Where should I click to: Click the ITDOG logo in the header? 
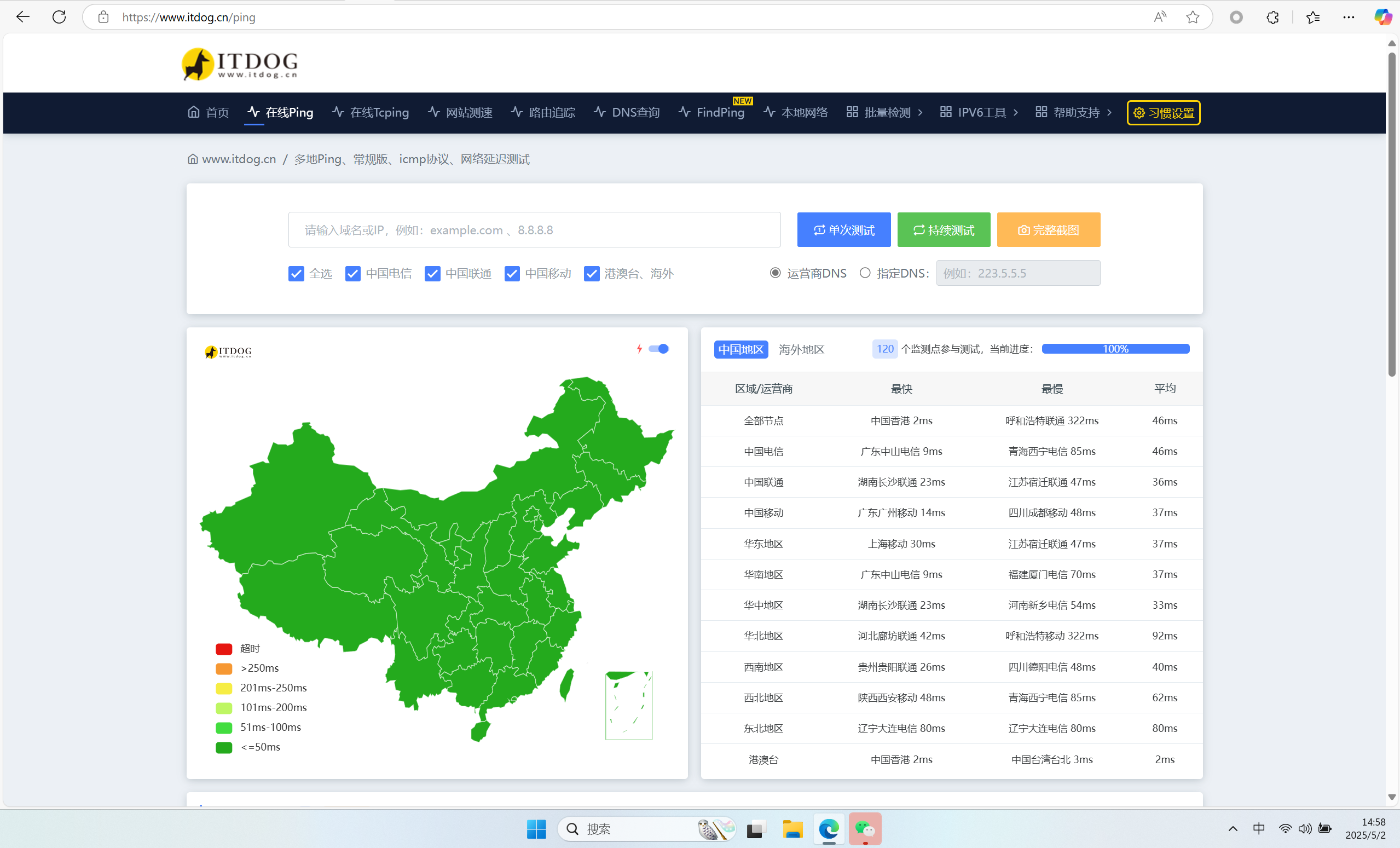point(240,64)
